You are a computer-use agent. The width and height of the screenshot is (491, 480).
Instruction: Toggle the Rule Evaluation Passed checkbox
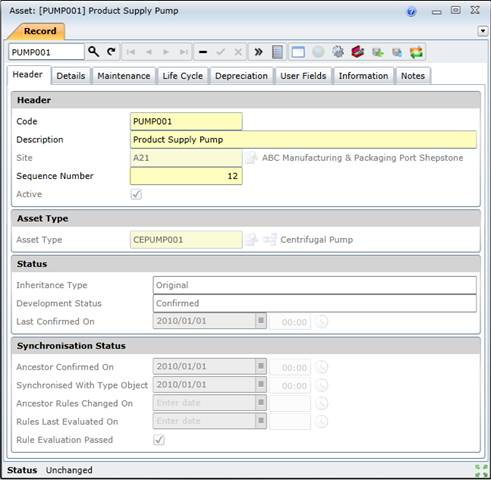coord(159,440)
